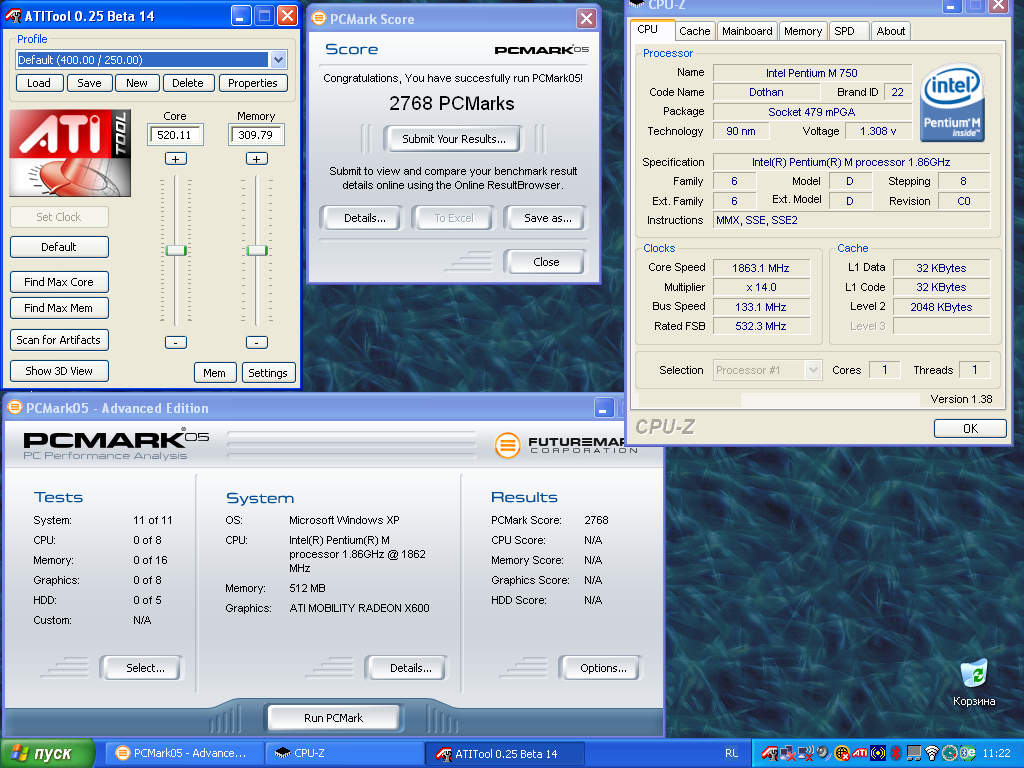Click the Futuremark Corporation logo

[x=566, y=445]
